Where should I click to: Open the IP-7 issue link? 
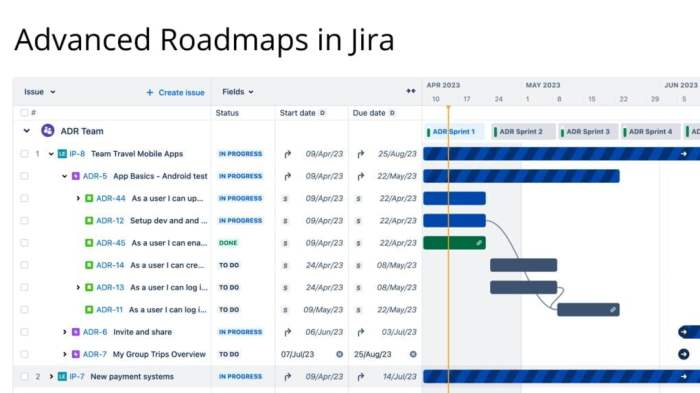pyautogui.click(x=77, y=376)
